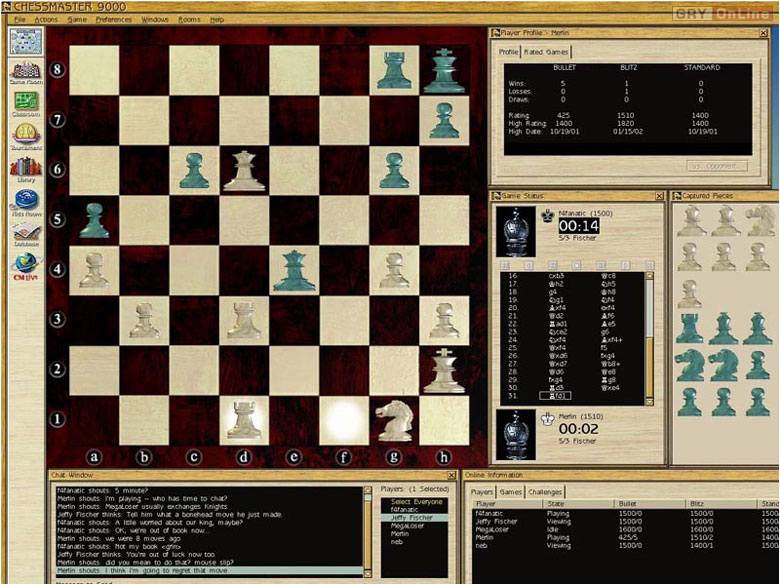Open the File menu
Image resolution: width=780 pixels, height=585 pixels.
19,19
